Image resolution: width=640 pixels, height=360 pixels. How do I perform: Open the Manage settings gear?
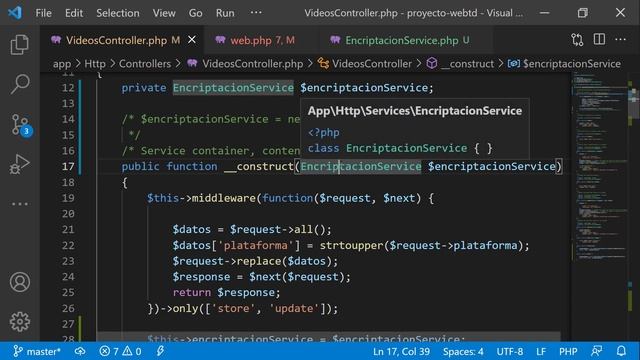click(x=20, y=322)
